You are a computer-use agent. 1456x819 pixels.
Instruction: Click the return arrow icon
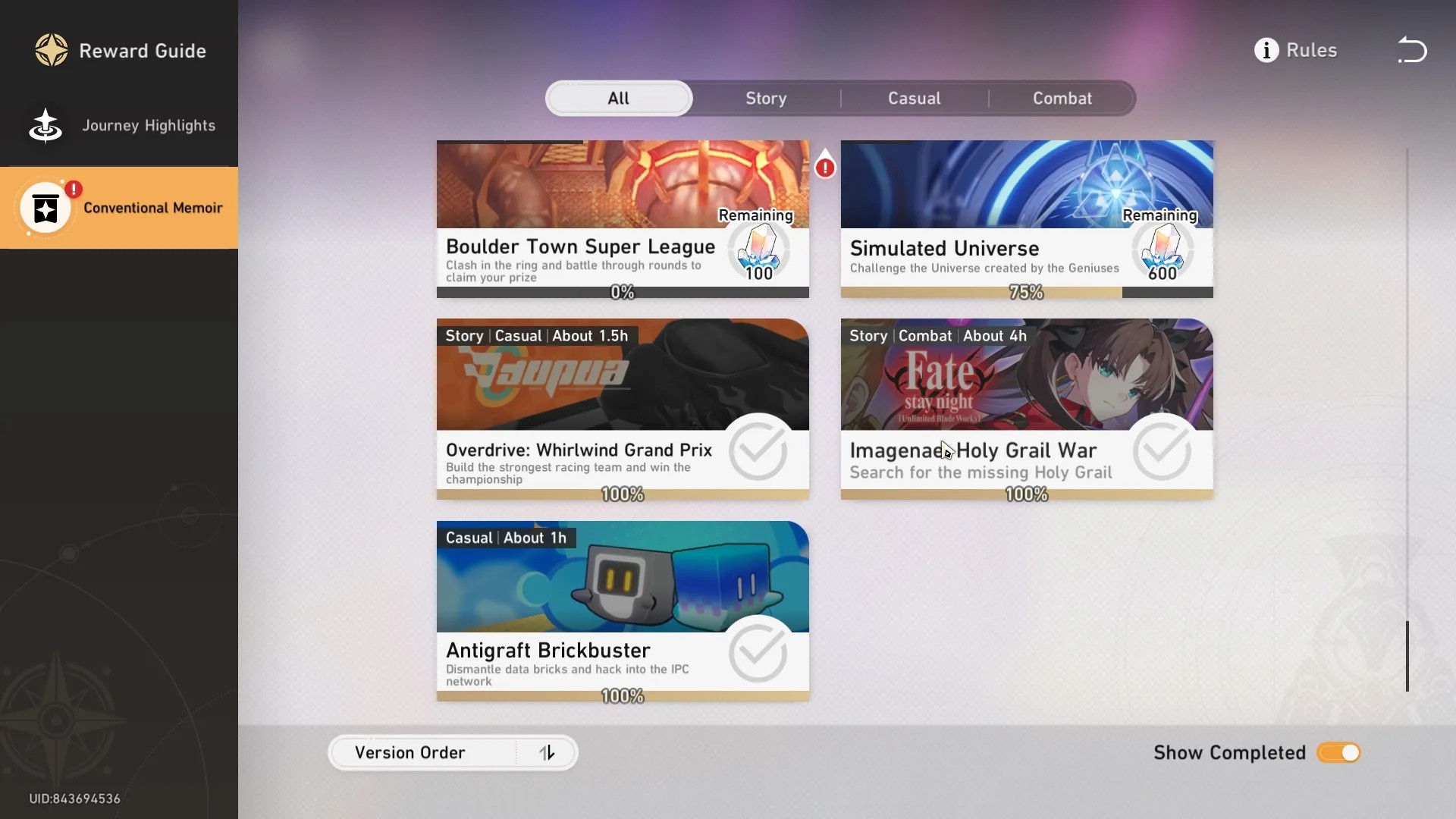1412,50
